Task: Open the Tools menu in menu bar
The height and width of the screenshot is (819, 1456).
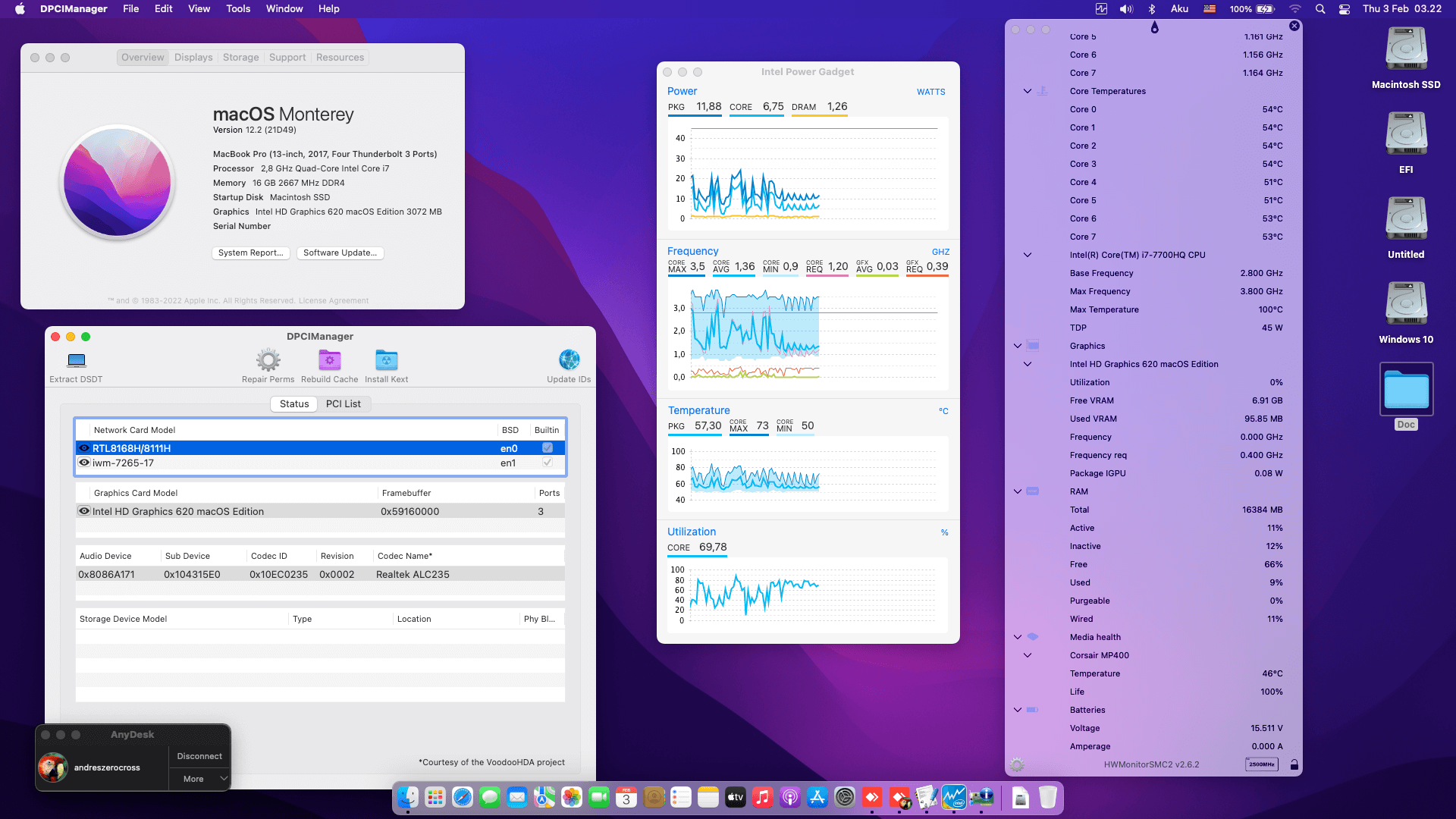Action: (x=237, y=9)
